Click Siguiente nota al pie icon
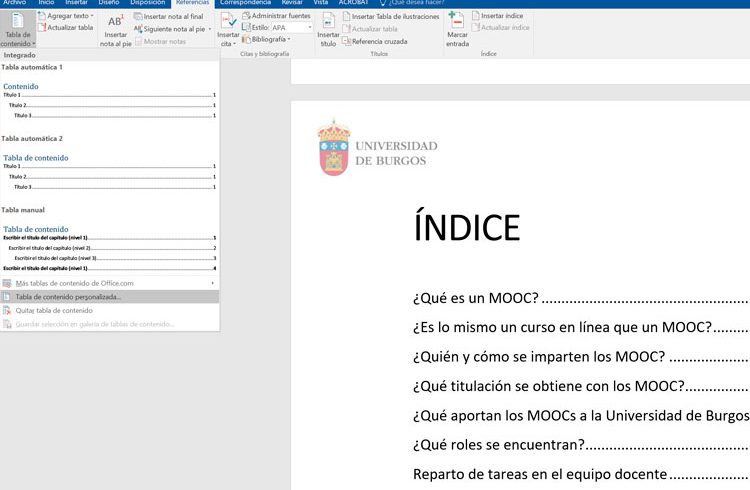Screen dimensions: 750x490 [138, 29]
